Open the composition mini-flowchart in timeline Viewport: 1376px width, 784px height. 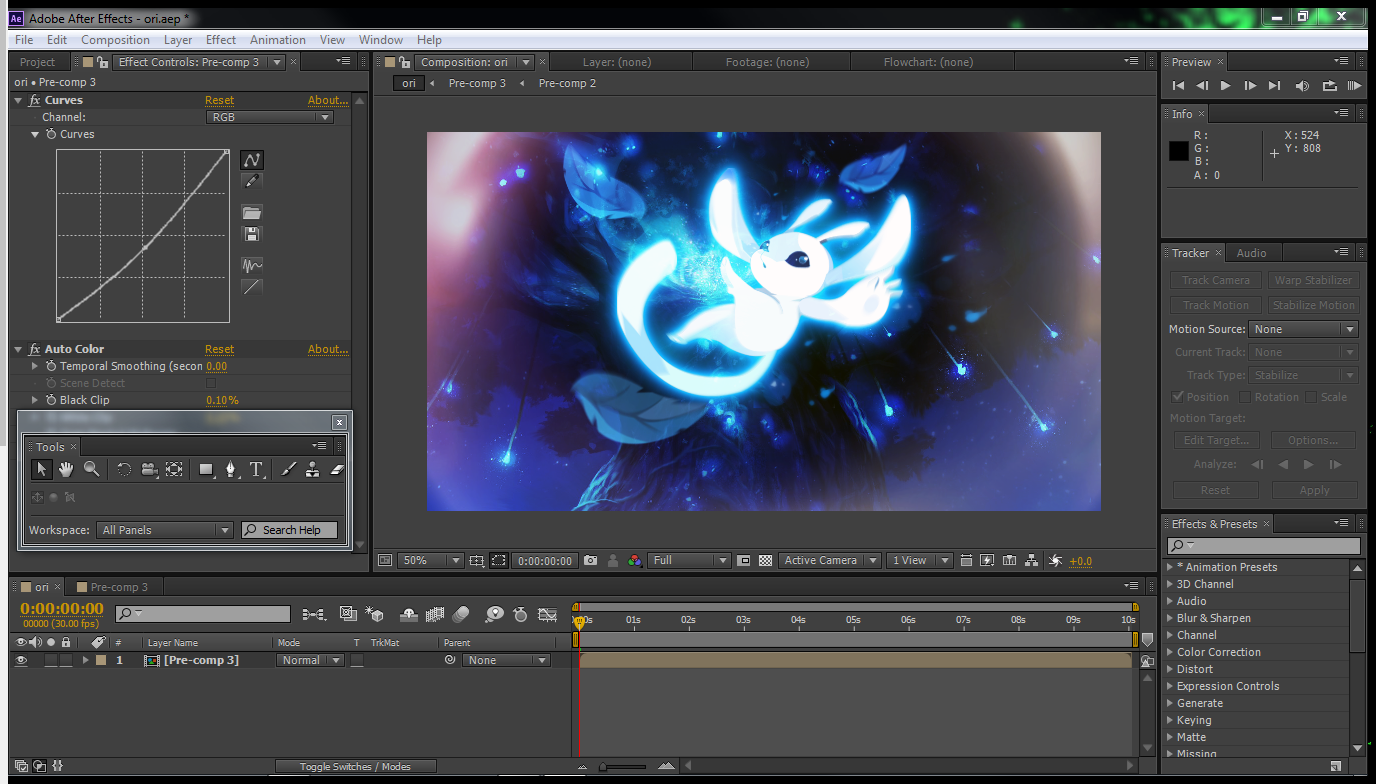(313, 614)
